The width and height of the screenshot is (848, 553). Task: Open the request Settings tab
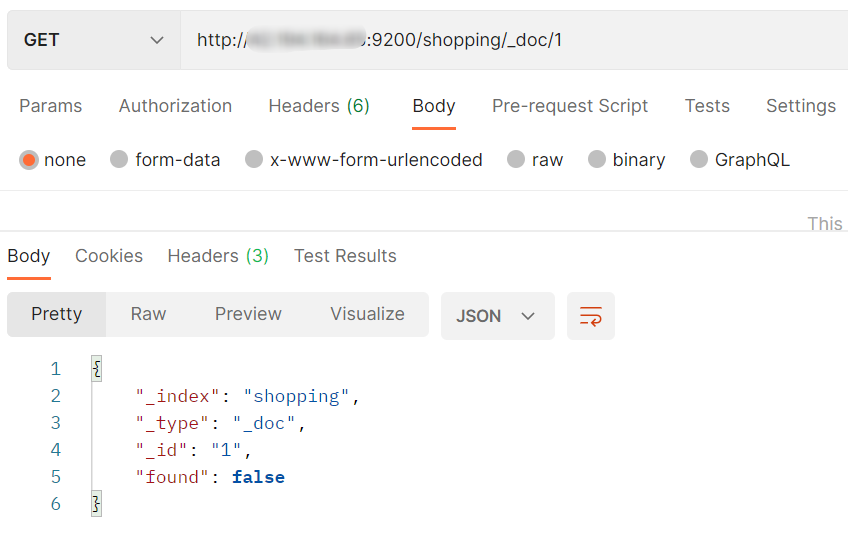(x=800, y=106)
